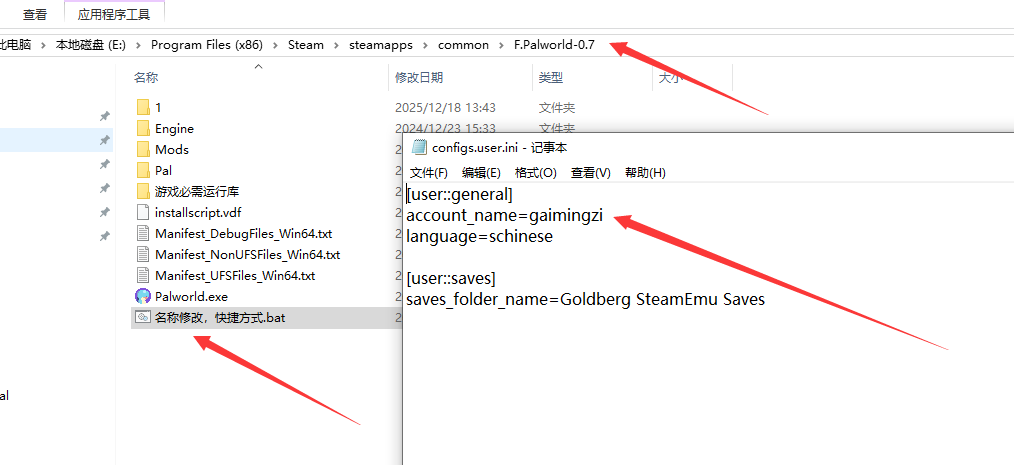1014x465 pixels.
Task: Expand the chevron after Steam breadcrumb
Action: tap(336, 45)
